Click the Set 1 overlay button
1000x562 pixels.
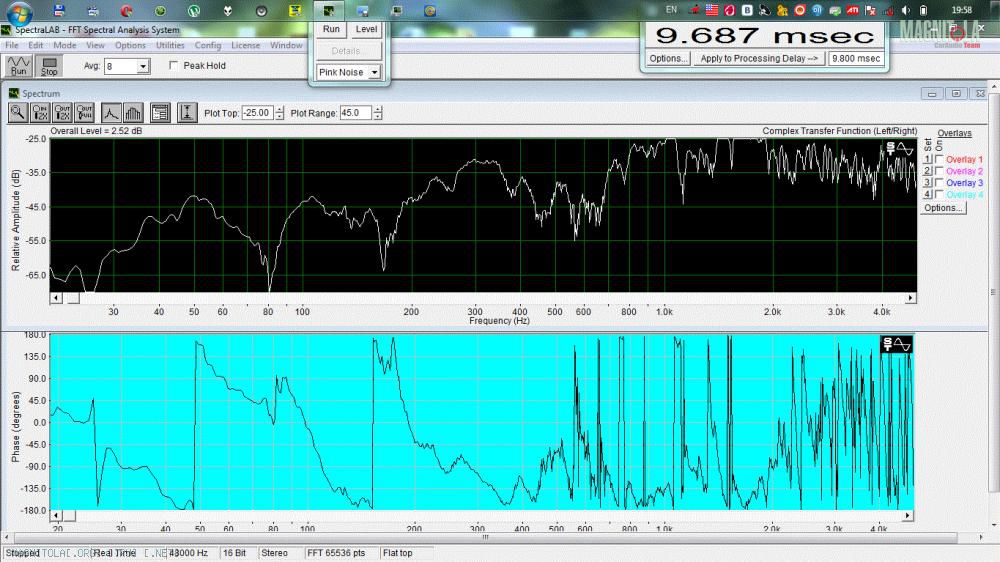928,159
